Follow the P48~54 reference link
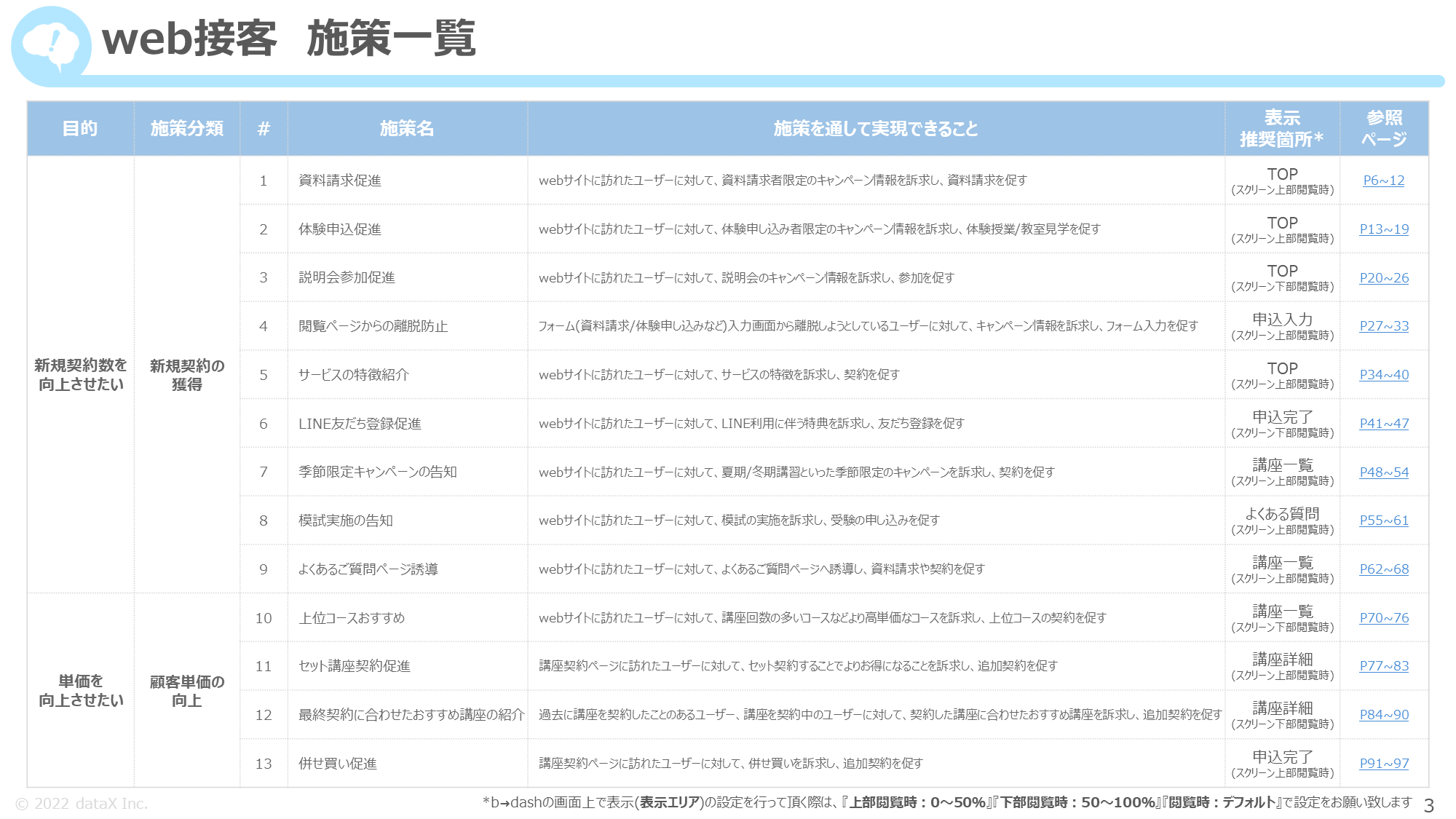This screenshot has height=819, width=1456. (1384, 472)
